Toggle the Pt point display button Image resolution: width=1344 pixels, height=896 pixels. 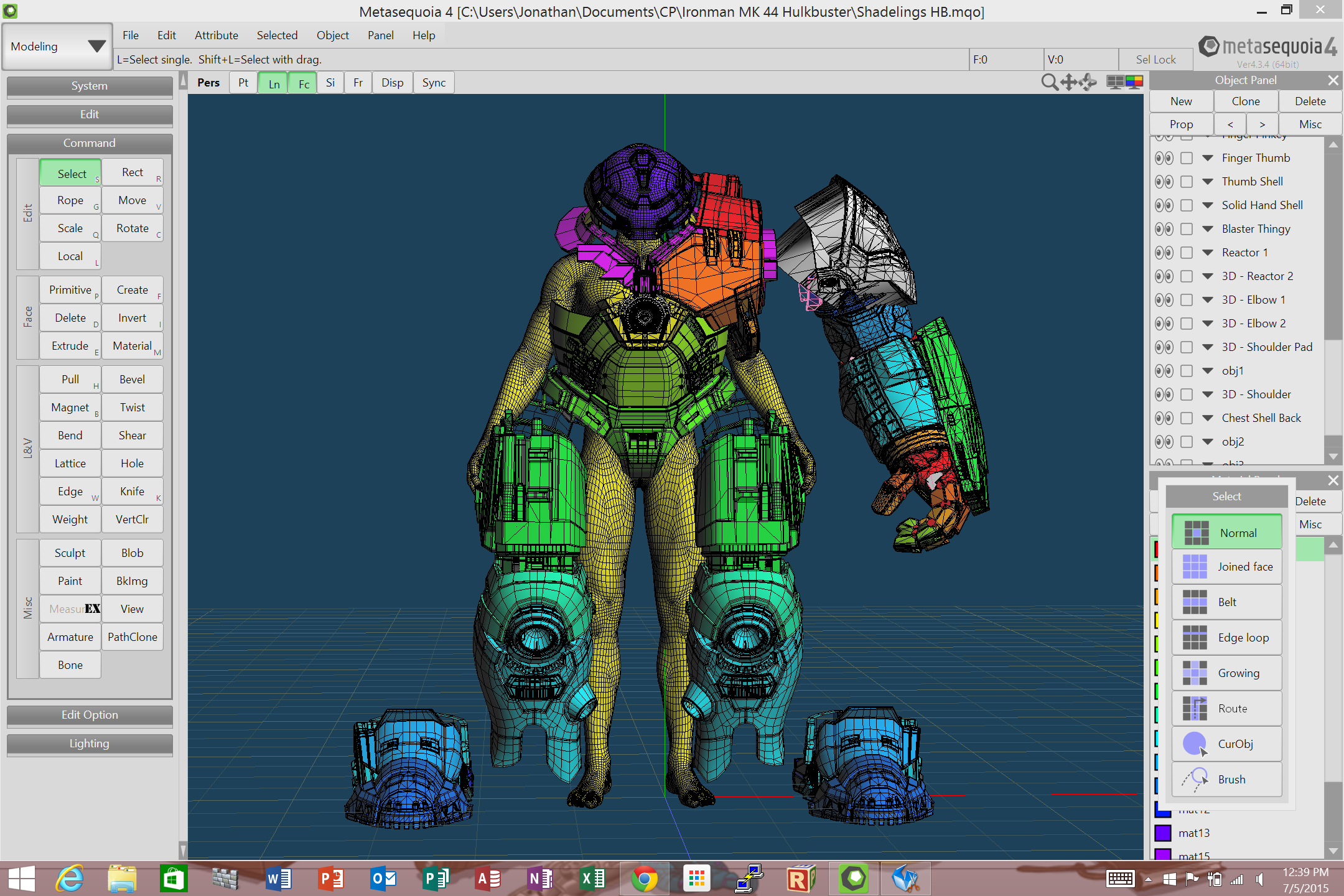click(x=243, y=83)
